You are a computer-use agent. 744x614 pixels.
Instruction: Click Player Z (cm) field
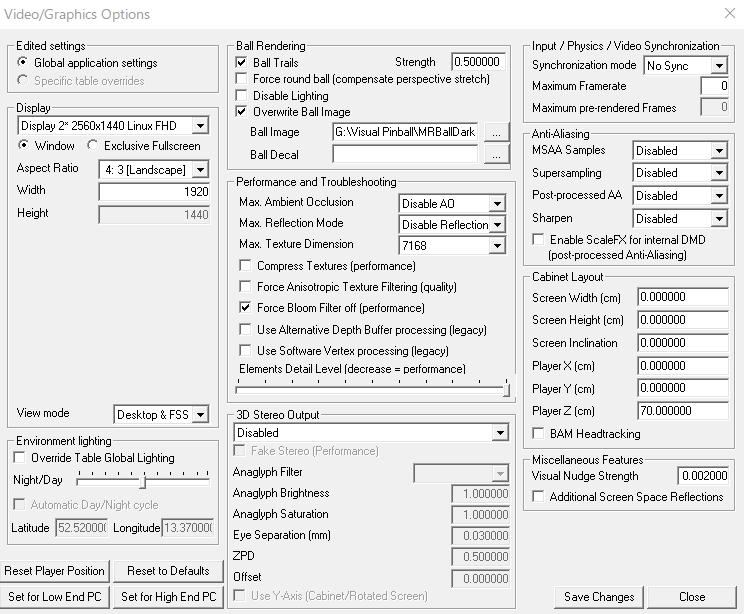tap(683, 411)
